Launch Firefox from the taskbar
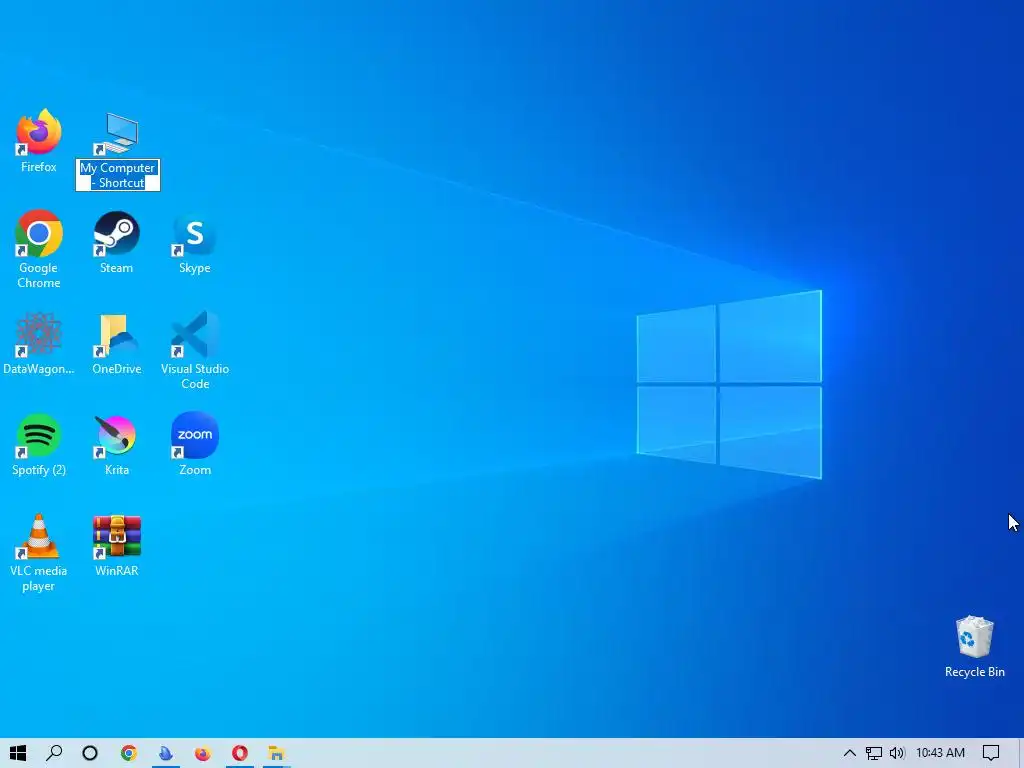This screenshot has width=1024, height=768. click(x=203, y=753)
